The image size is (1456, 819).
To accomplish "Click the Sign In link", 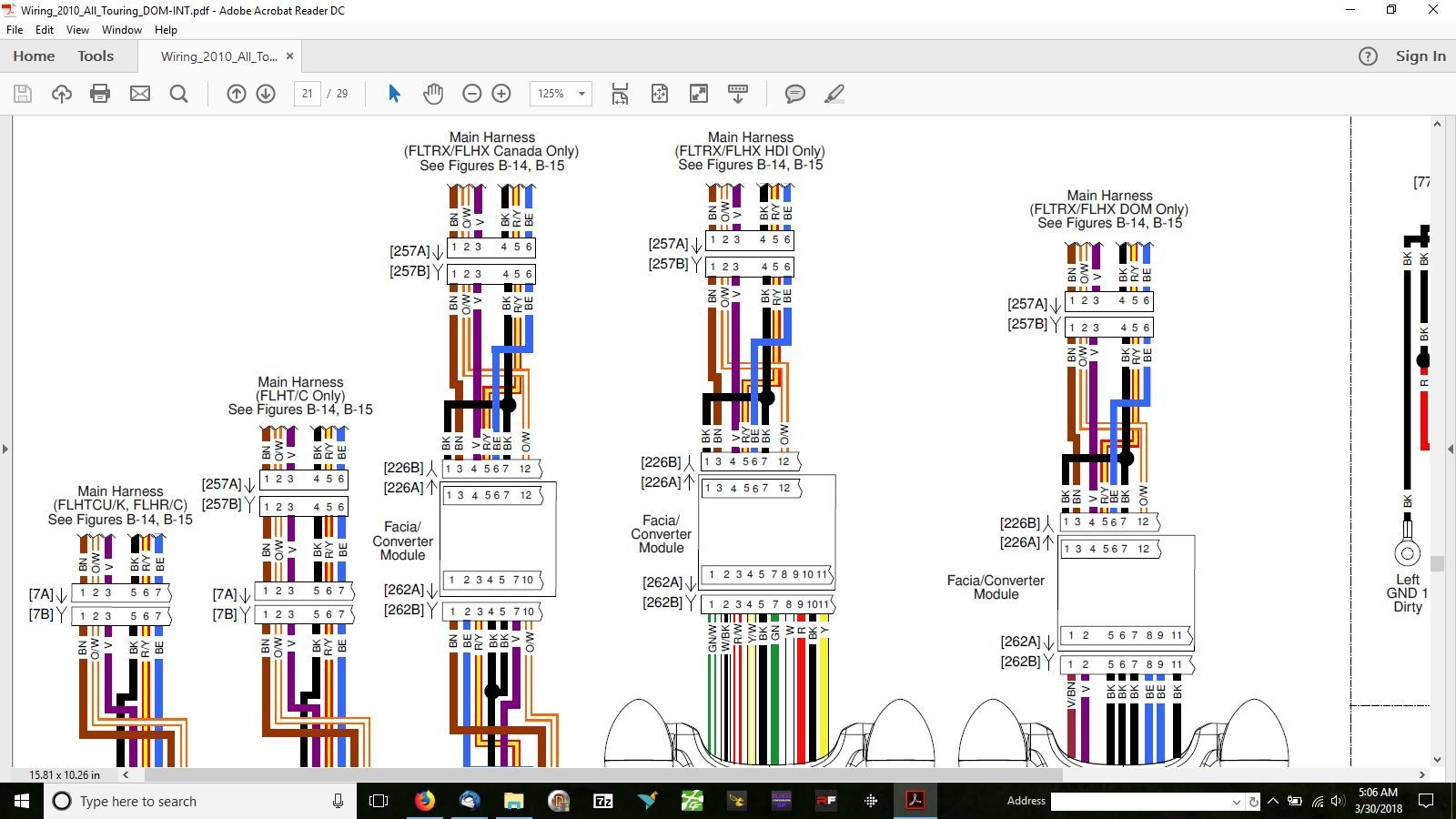I will tap(1420, 56).
